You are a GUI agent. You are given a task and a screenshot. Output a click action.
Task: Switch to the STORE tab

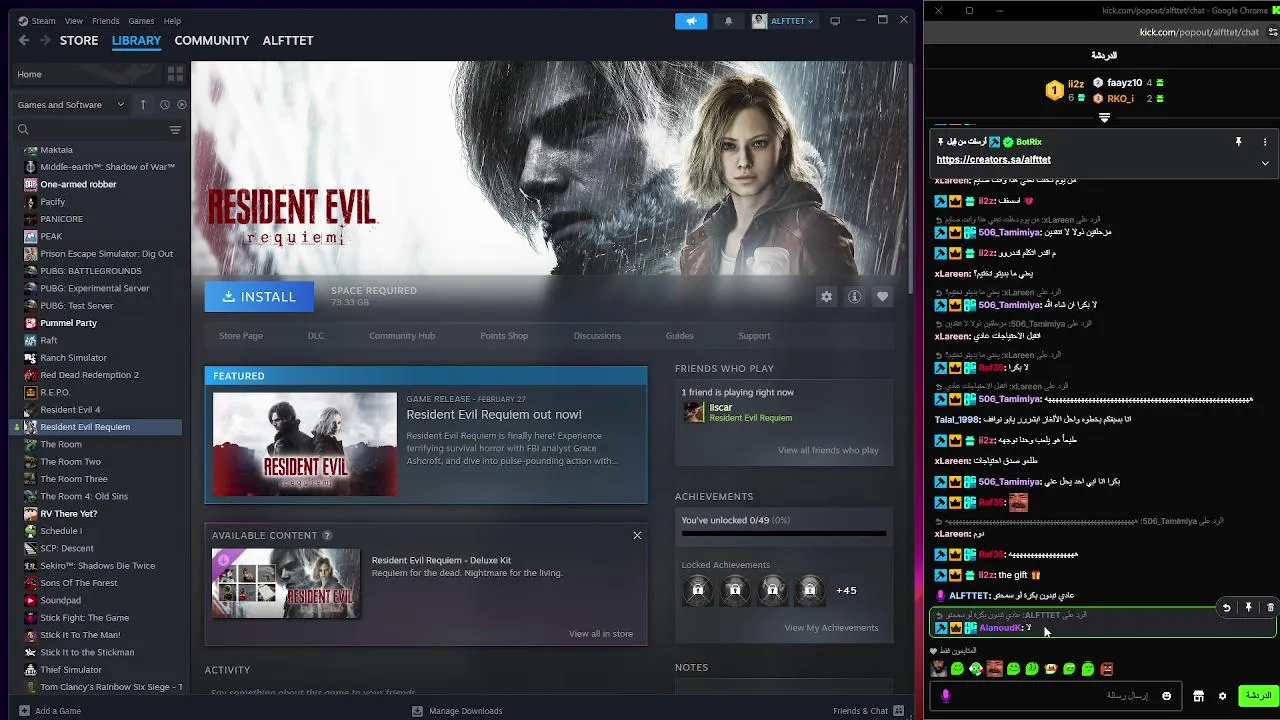pos(79,40)
